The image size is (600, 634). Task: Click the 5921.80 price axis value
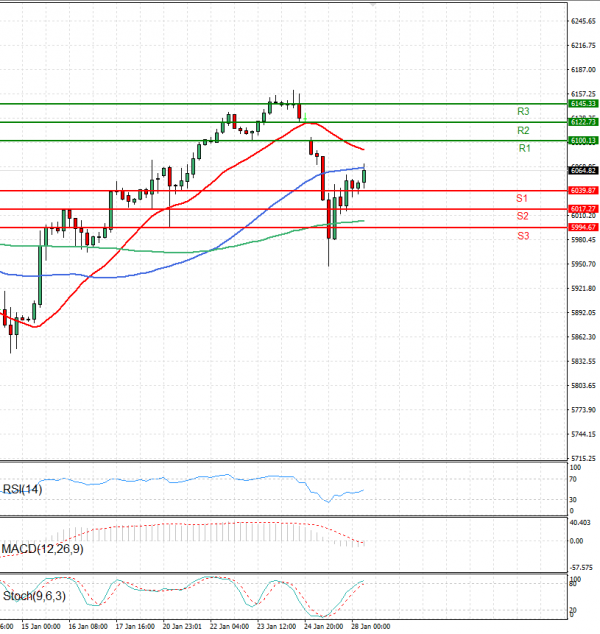pos(583,288)
